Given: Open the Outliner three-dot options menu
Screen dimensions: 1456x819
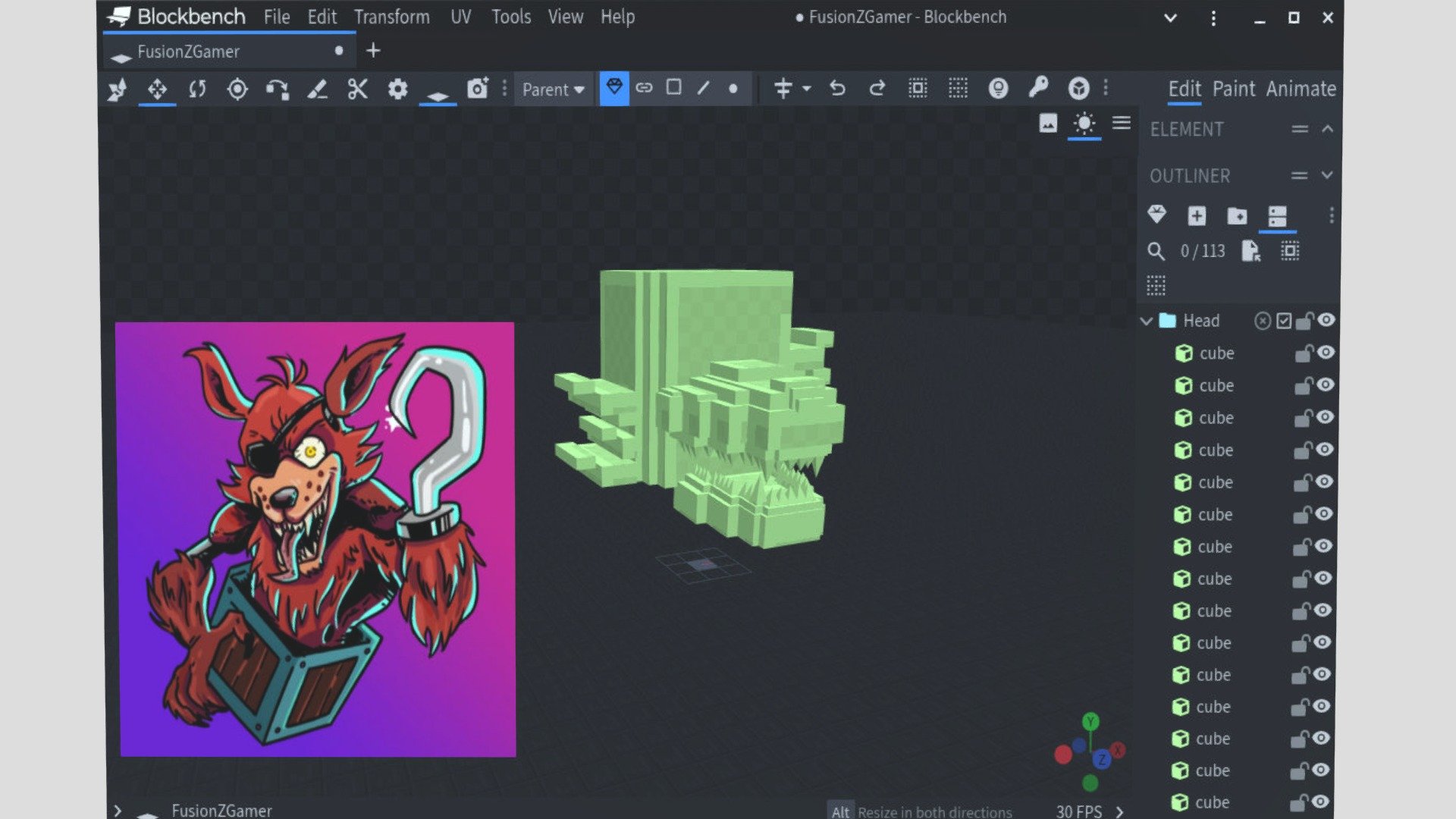Looking at the screenshot, I should coord(1332,216).
